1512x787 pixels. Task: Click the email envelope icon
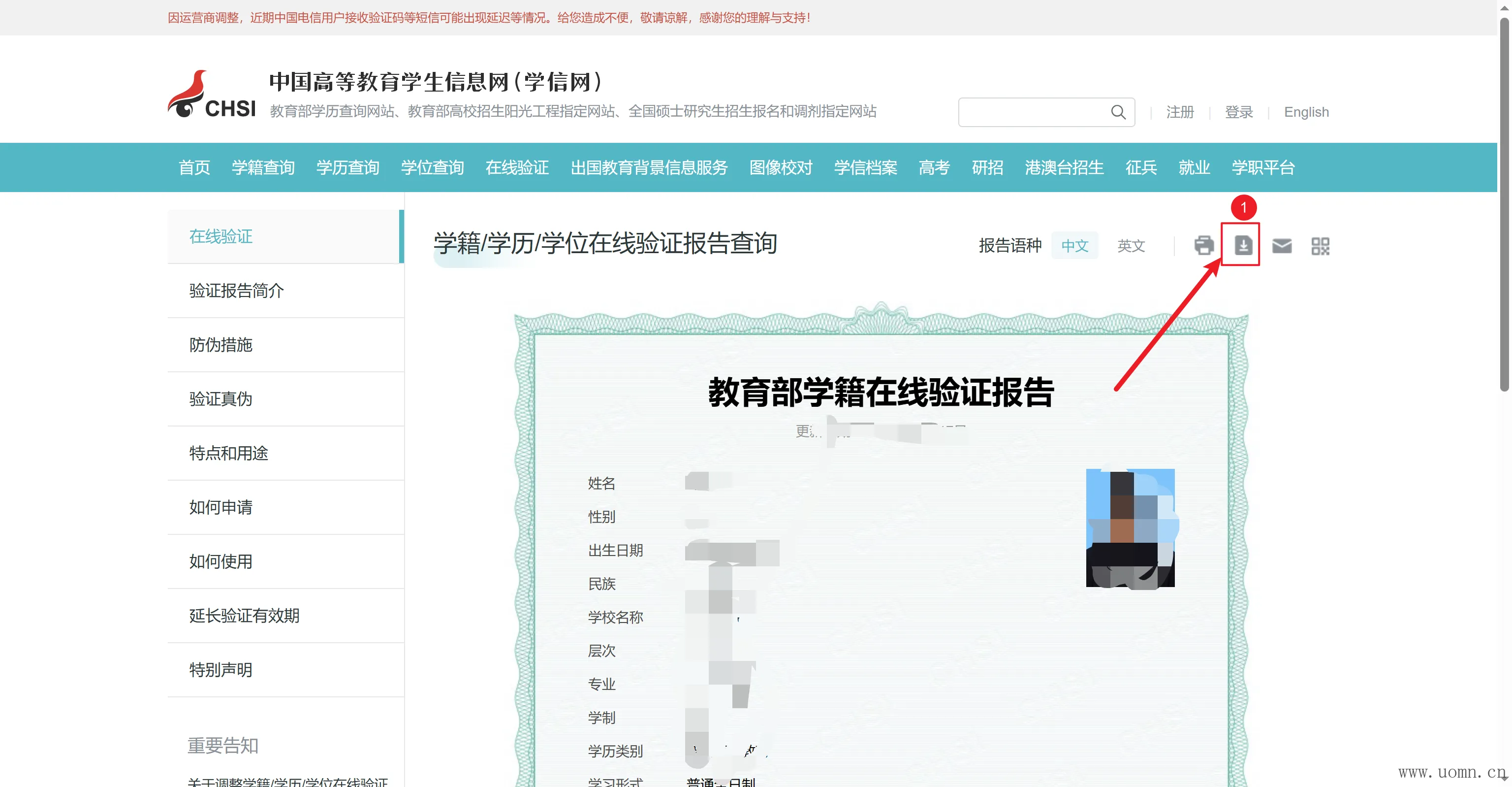(x=1281, y=245)
